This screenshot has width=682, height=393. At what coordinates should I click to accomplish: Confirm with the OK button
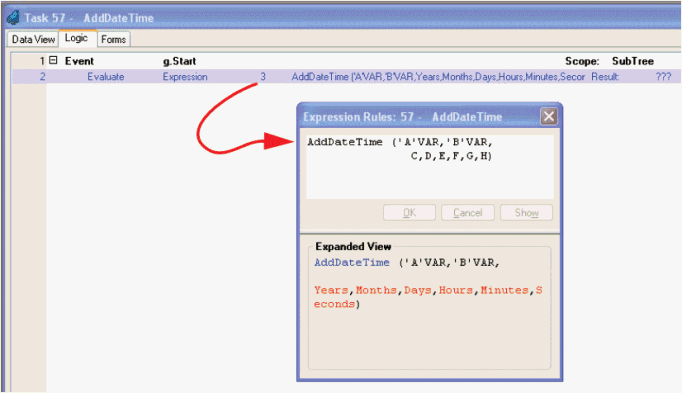409,213
